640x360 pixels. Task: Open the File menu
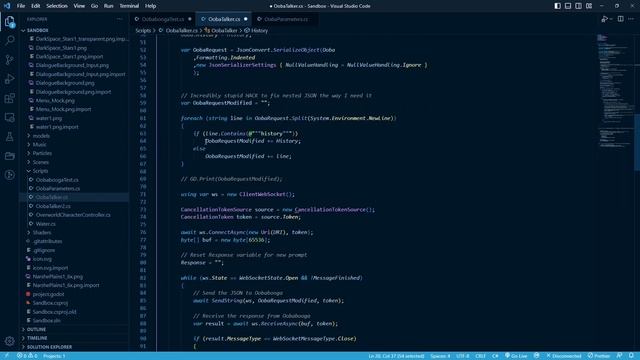pyautogui.click(x=21, y=6)
